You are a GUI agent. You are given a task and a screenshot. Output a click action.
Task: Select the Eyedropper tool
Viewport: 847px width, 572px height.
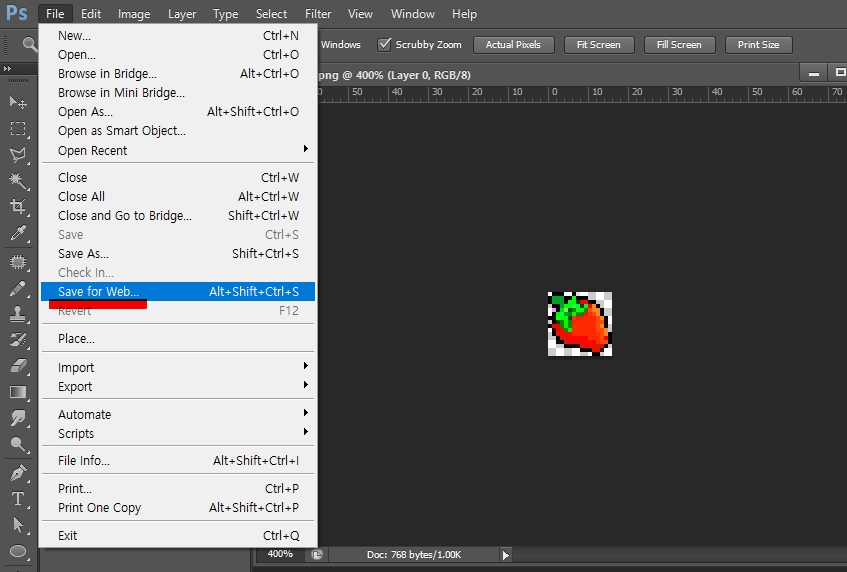(18, 233)
